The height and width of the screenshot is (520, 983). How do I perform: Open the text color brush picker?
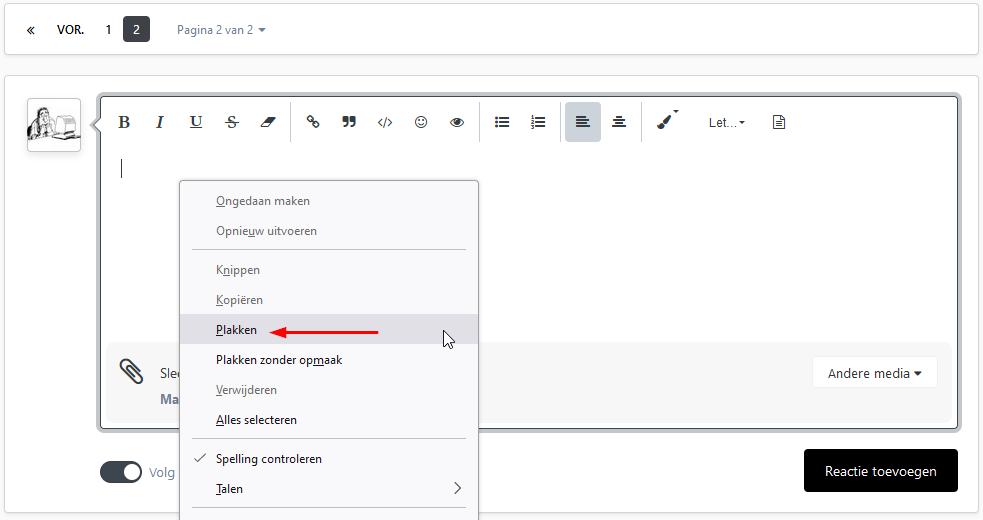(x=666, y=122)
